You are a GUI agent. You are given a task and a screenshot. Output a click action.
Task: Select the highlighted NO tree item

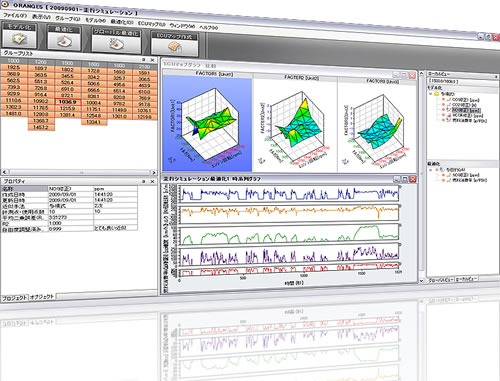[466, 110]
